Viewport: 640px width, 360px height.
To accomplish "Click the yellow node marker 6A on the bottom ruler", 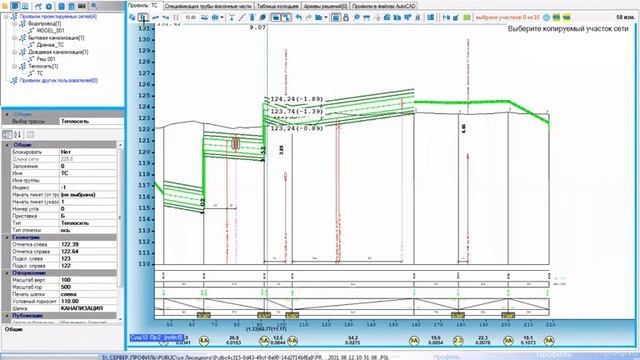I will coord(292,340).
